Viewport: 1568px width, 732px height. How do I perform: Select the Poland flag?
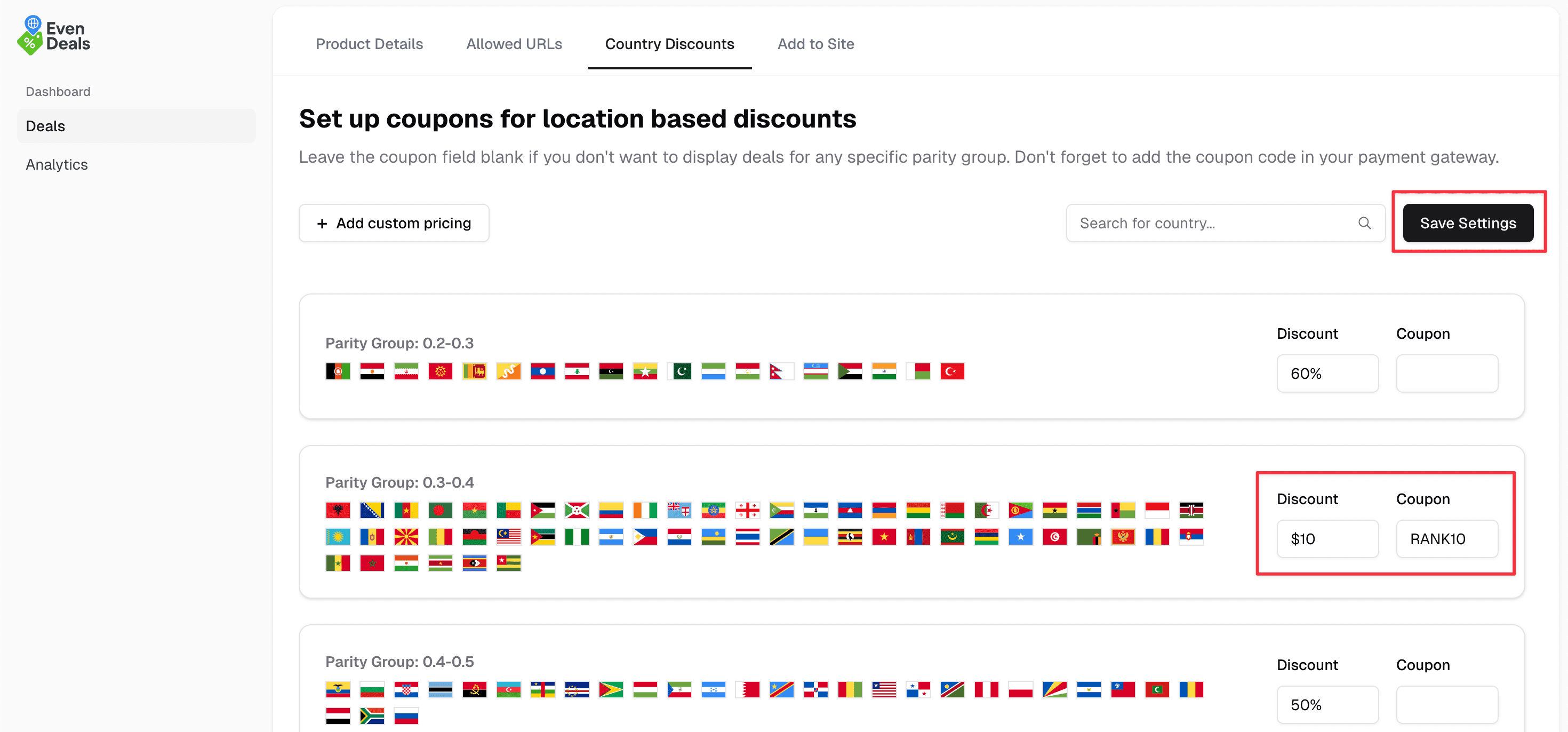click(x=1021, y=689)
